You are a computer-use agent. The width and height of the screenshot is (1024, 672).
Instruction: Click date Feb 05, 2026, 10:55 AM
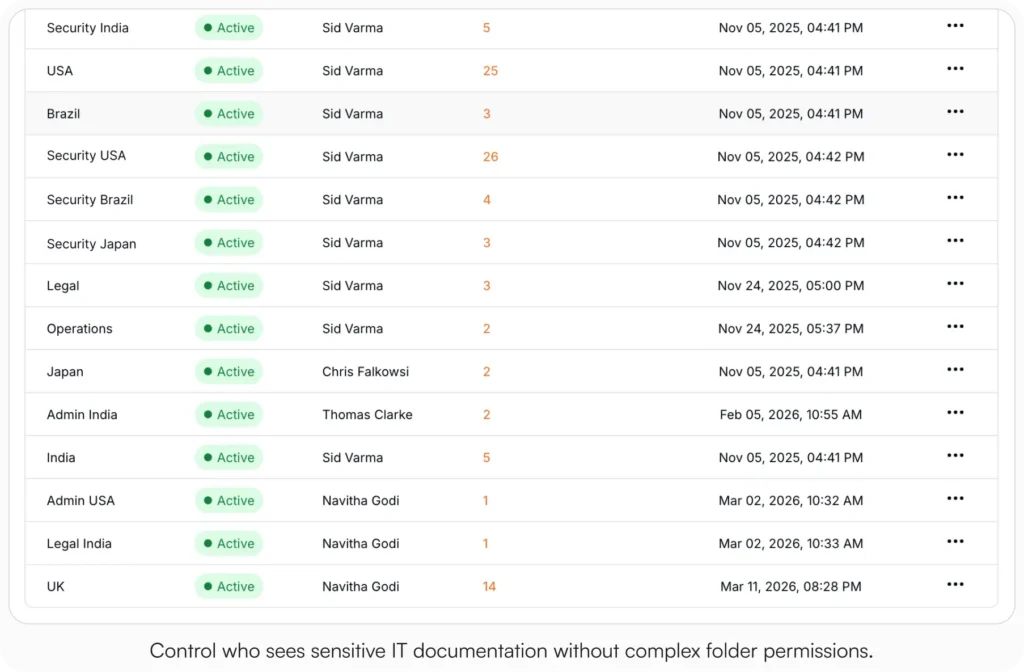[790, 415]
